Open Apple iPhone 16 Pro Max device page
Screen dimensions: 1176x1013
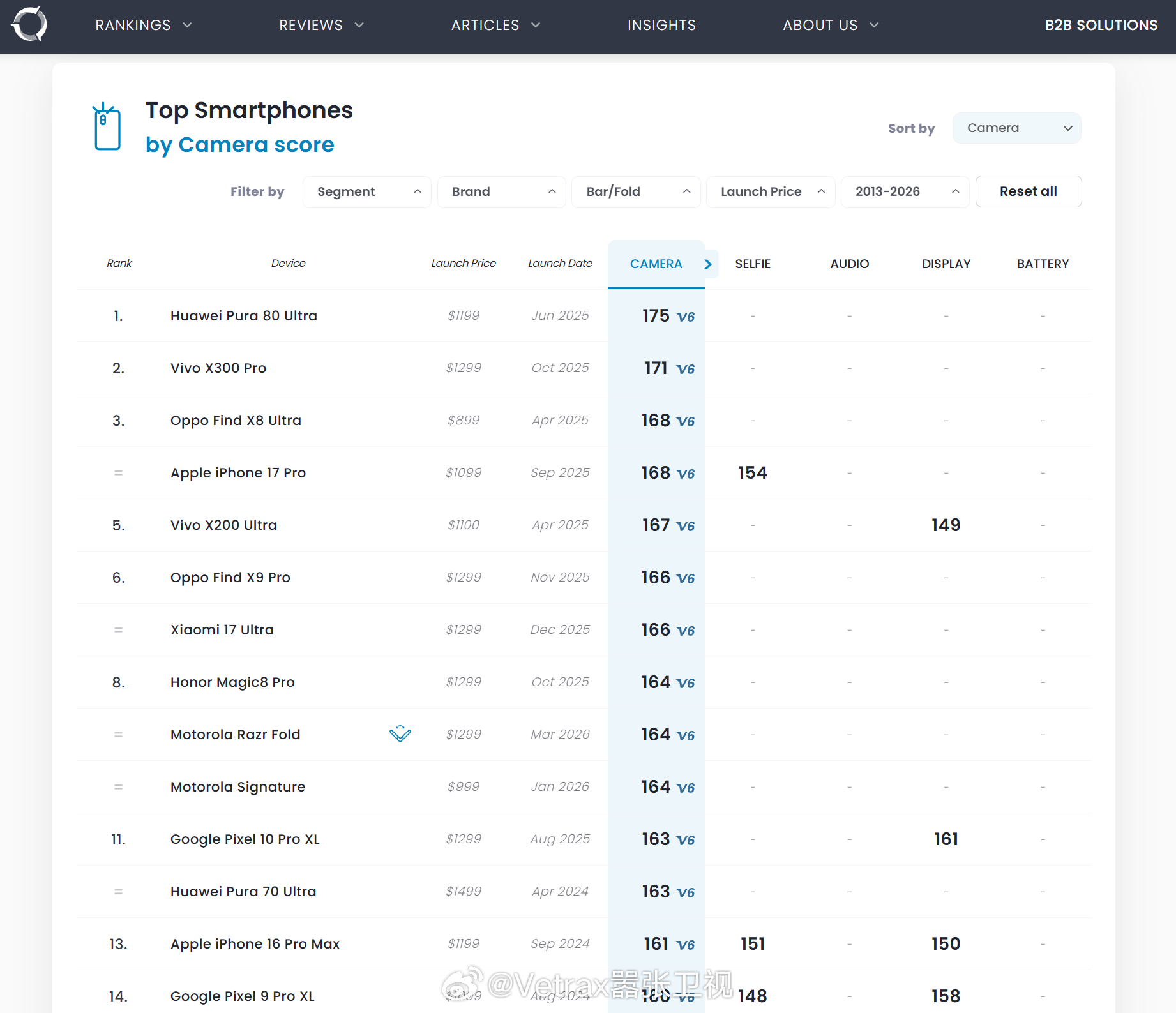tap(255, 943)
